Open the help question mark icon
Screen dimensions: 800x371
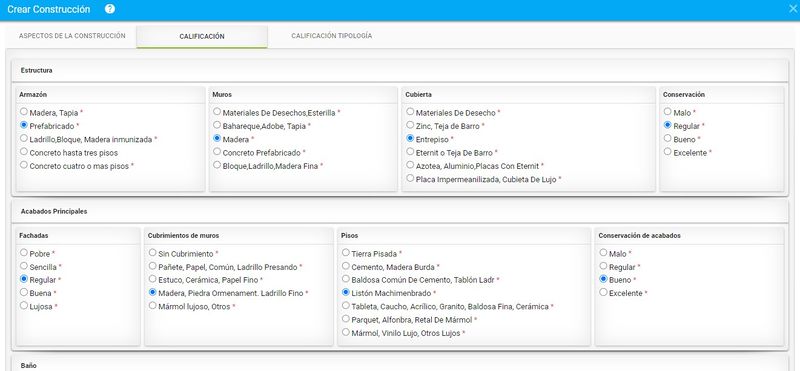110,9
